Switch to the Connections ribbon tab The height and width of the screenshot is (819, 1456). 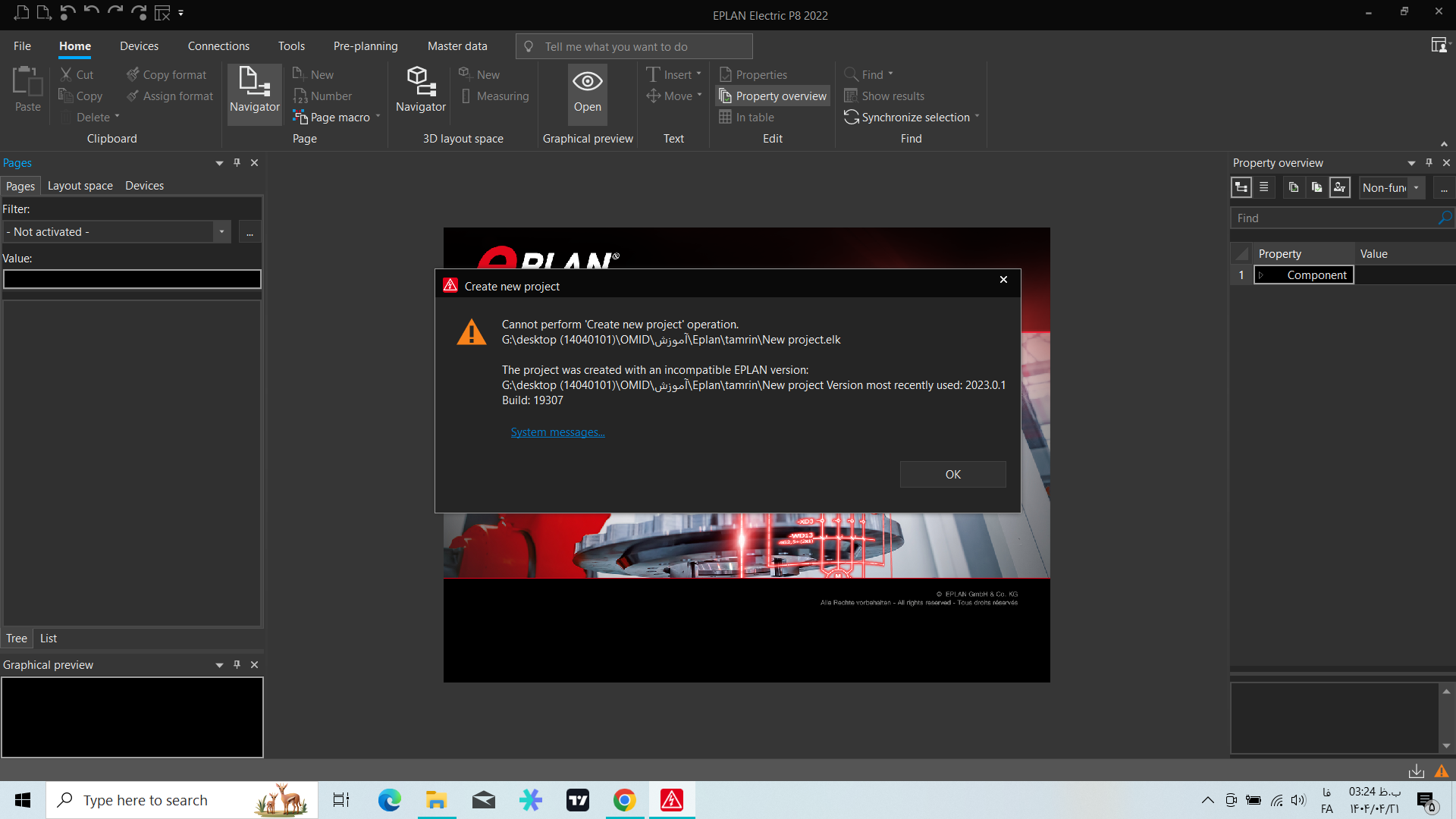(x=218, y=45)
